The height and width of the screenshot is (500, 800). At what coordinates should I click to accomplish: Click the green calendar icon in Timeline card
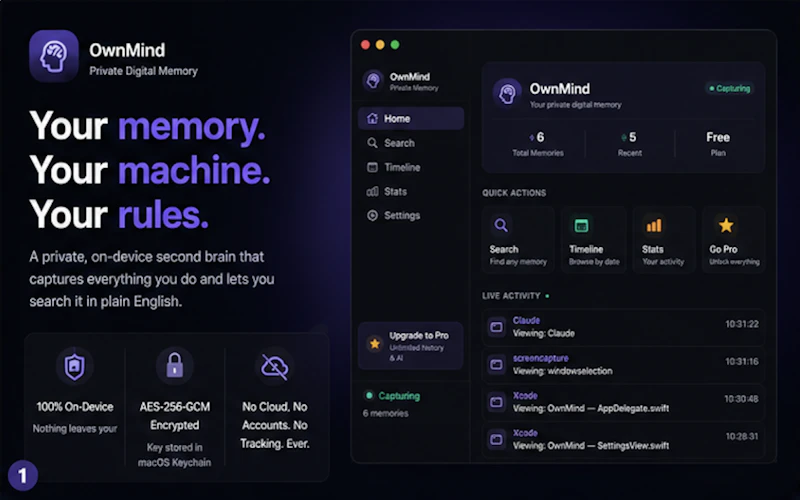[x=581, y=225]
